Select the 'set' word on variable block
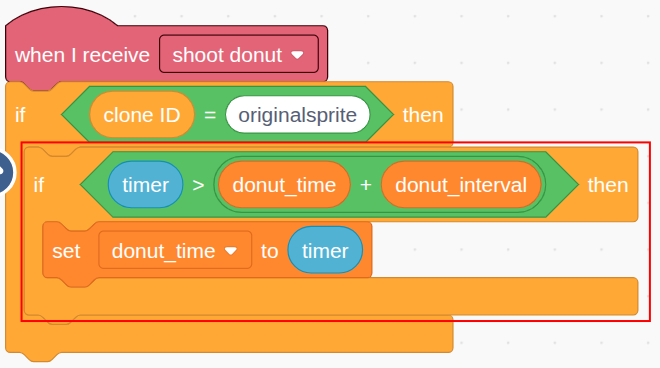660x368 pixels. pyautogui.click(x=66, y=251)
